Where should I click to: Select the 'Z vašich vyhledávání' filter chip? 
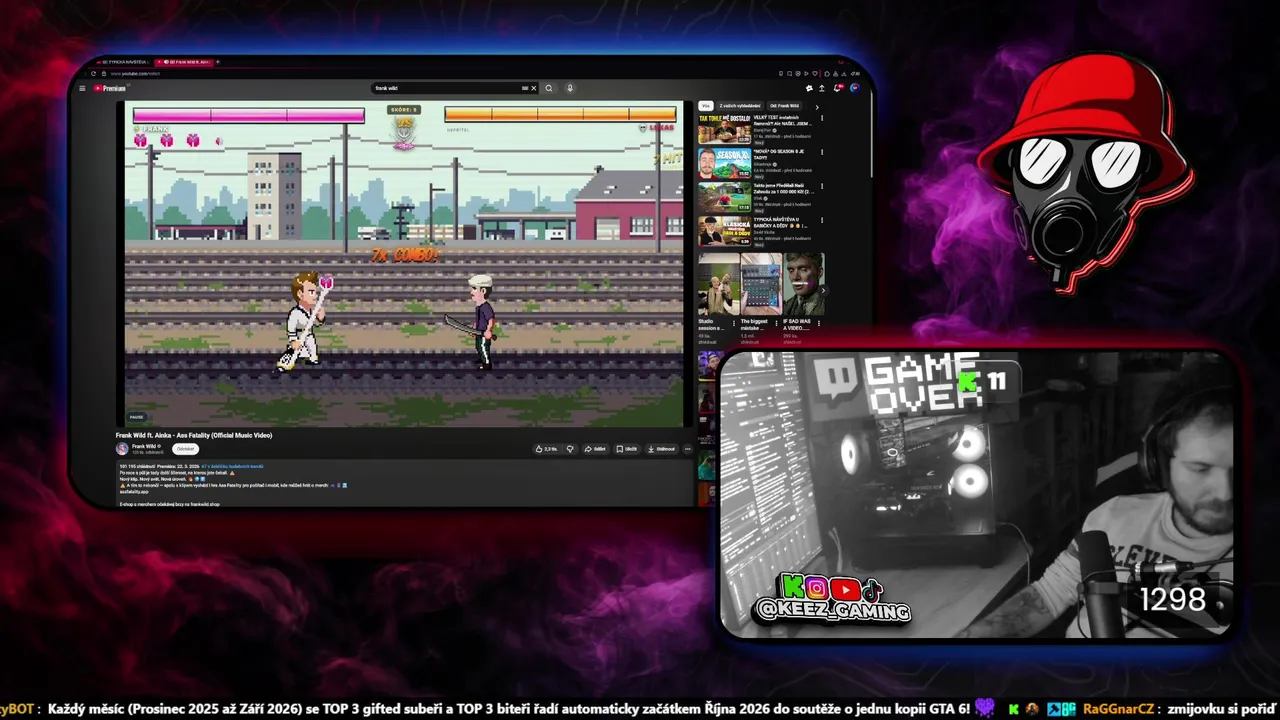click(x=740, y=106)
